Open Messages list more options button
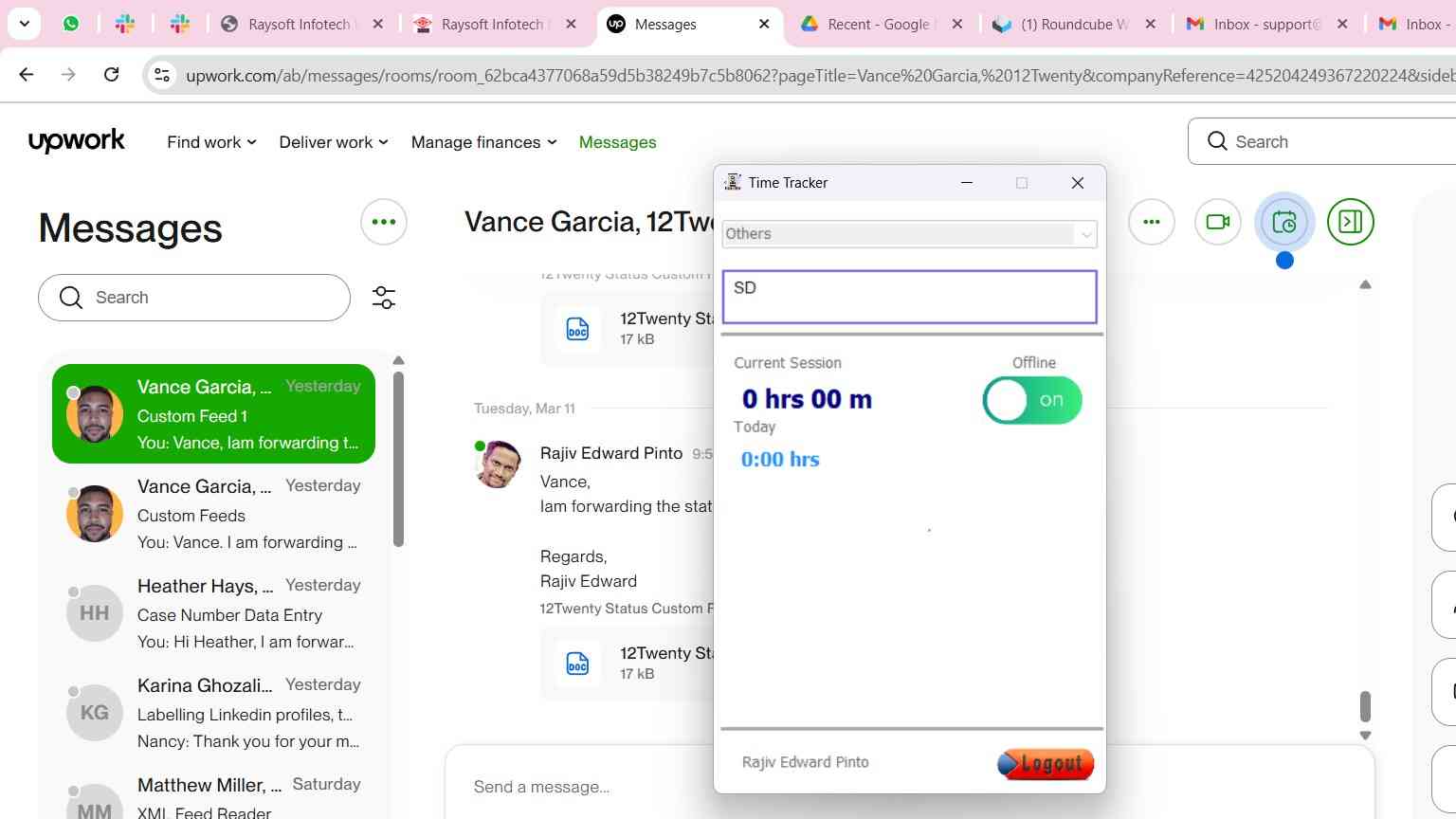The height and width of the screenshot is (819, 1456). click(x=384, y=222)
